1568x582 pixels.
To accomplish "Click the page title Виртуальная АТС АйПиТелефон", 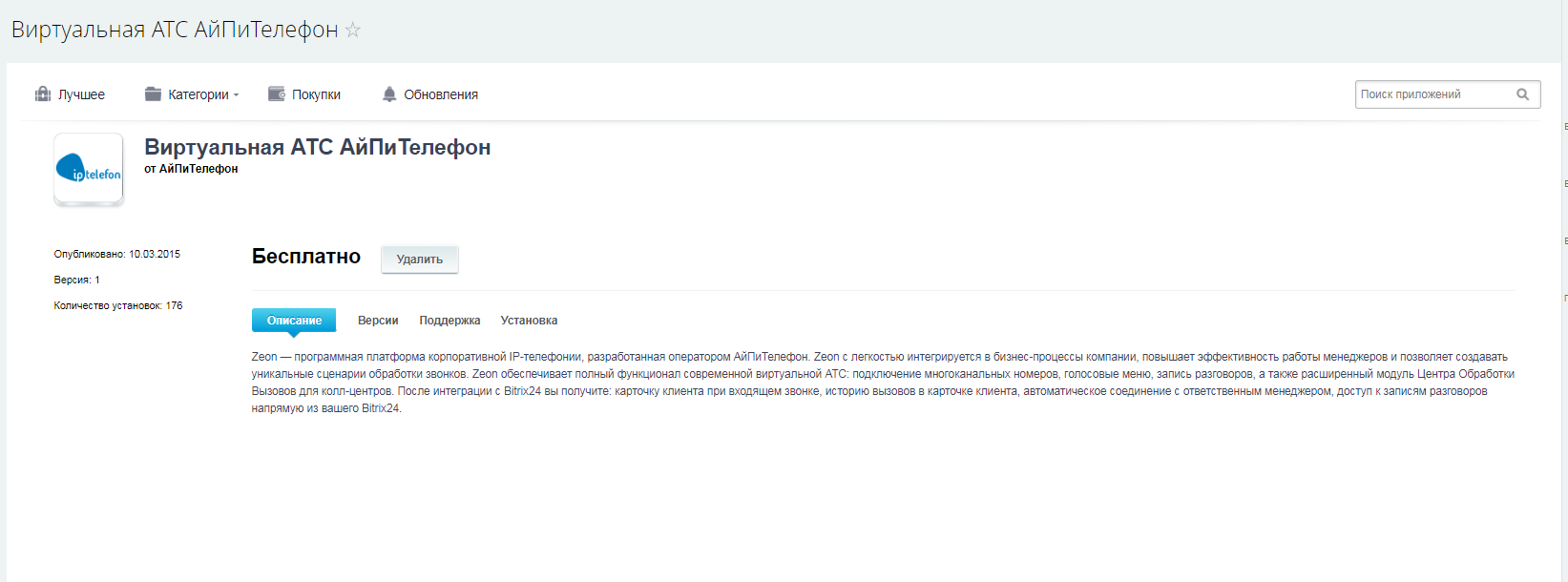I will click(x=175, y=30).
